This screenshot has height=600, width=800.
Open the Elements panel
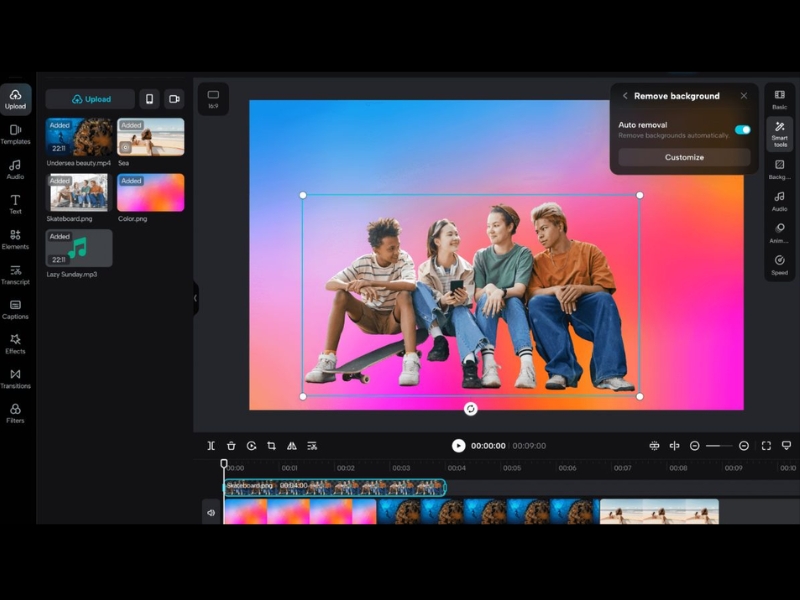tap(15, 239)
